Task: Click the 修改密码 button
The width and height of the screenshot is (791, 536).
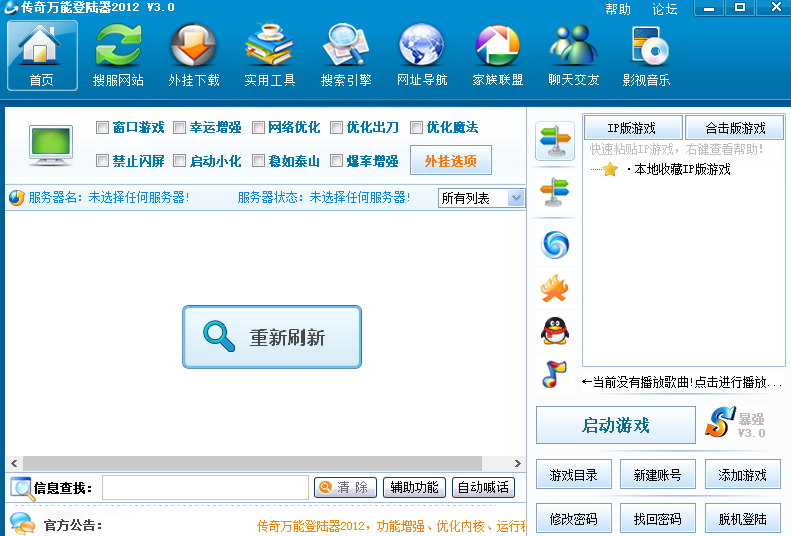Action: tap(574, 518)
